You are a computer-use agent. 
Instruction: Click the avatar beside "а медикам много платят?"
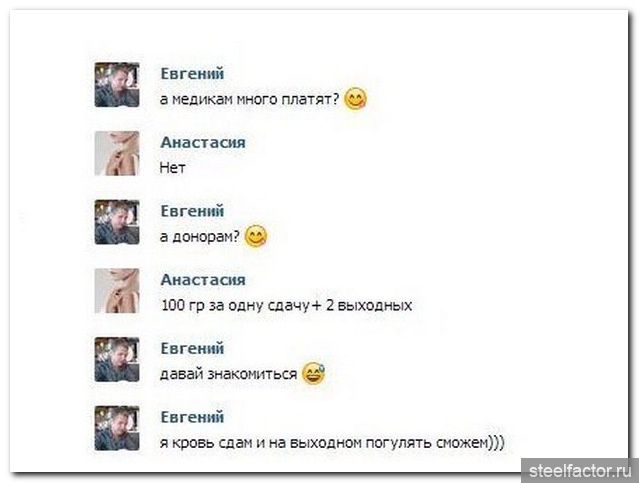pos(117,85)
